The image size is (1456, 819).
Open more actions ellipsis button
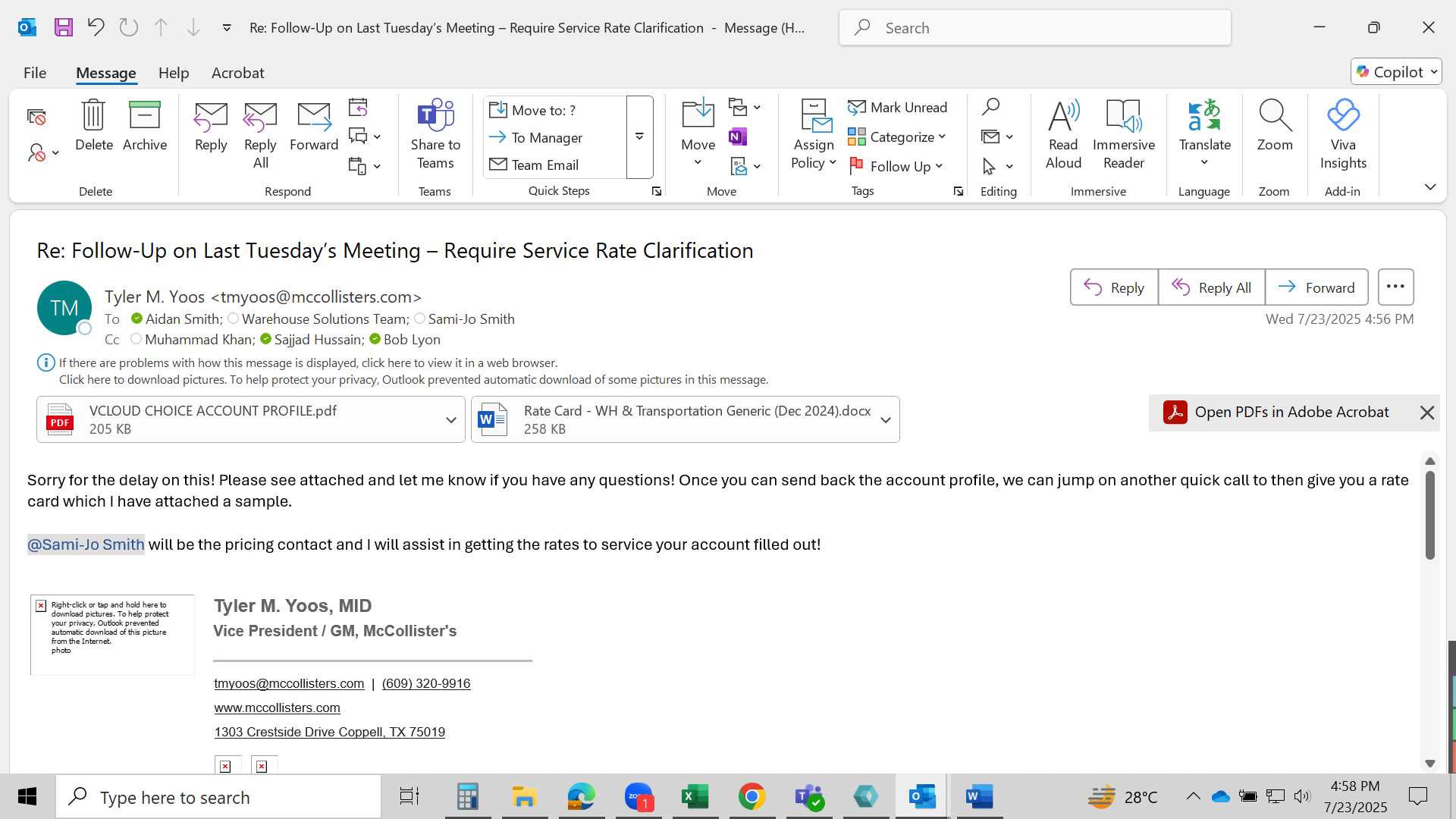click(x=1395, y=287)
